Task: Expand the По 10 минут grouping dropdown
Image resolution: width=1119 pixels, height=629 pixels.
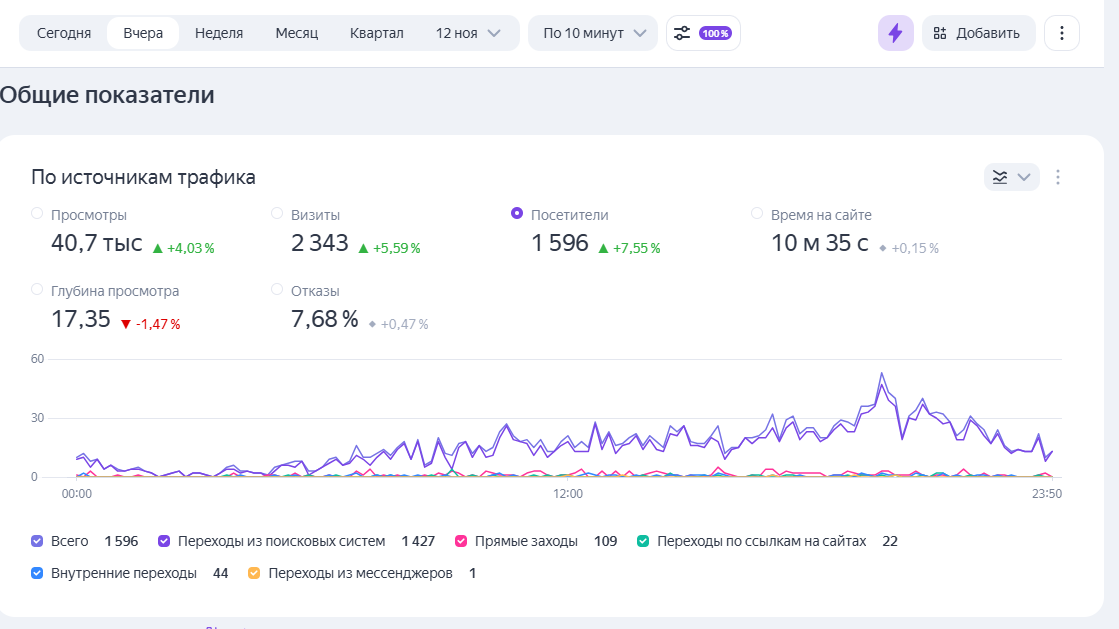Action: 592,33
